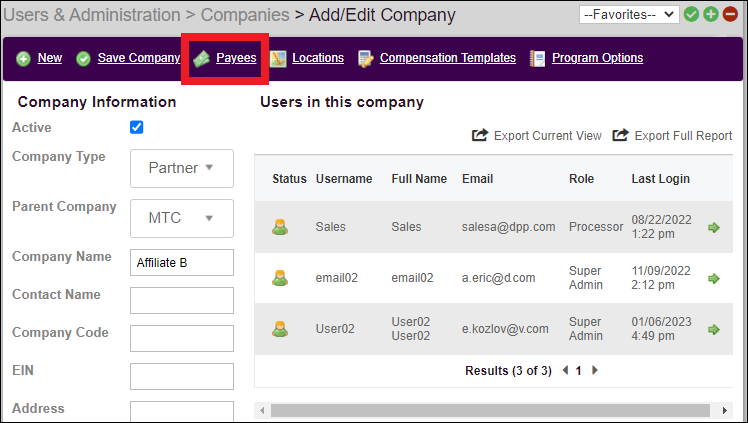Click the Locations toolbar icon

pos(278,59)
